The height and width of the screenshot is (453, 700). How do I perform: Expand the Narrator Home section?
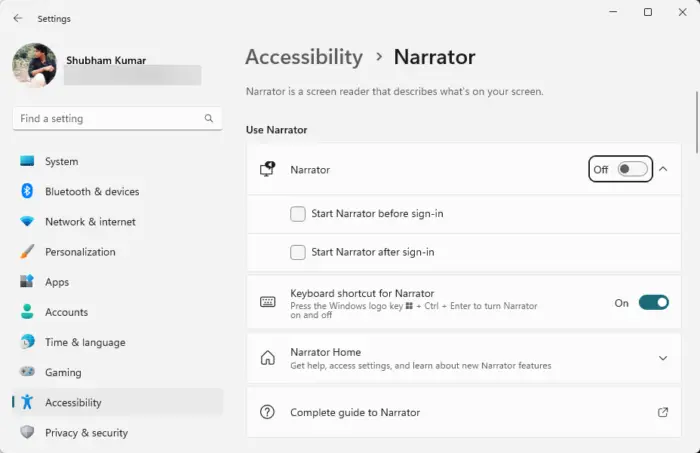tap(662, 358)
